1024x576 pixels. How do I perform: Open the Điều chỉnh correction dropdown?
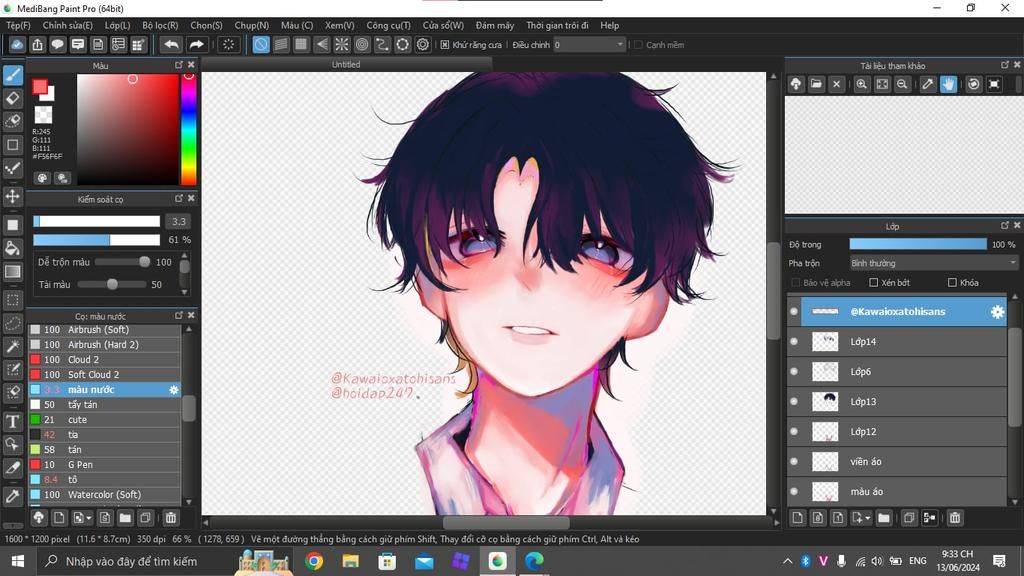click(x=589, y=45)
